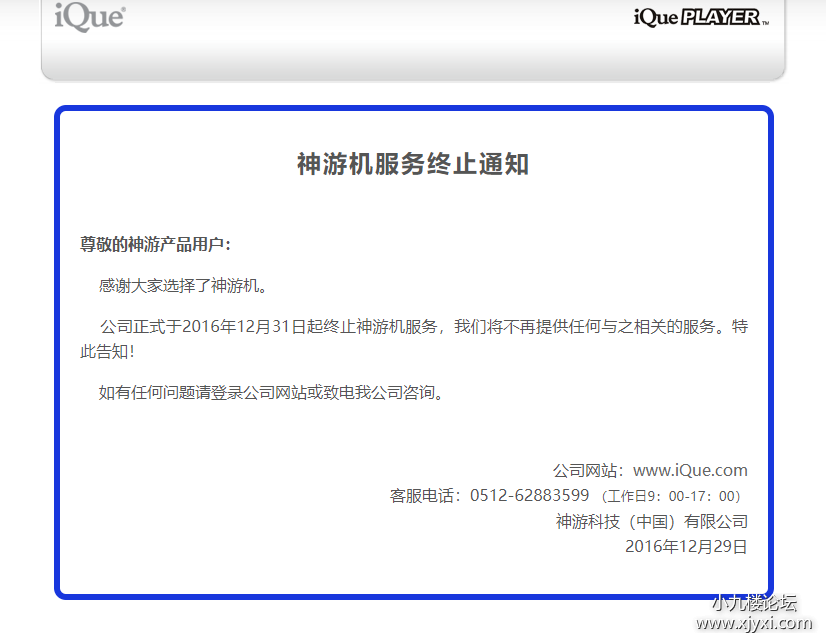Click the label 公司网站:
This screenshot has height=638, width=826.
(588, 470)
